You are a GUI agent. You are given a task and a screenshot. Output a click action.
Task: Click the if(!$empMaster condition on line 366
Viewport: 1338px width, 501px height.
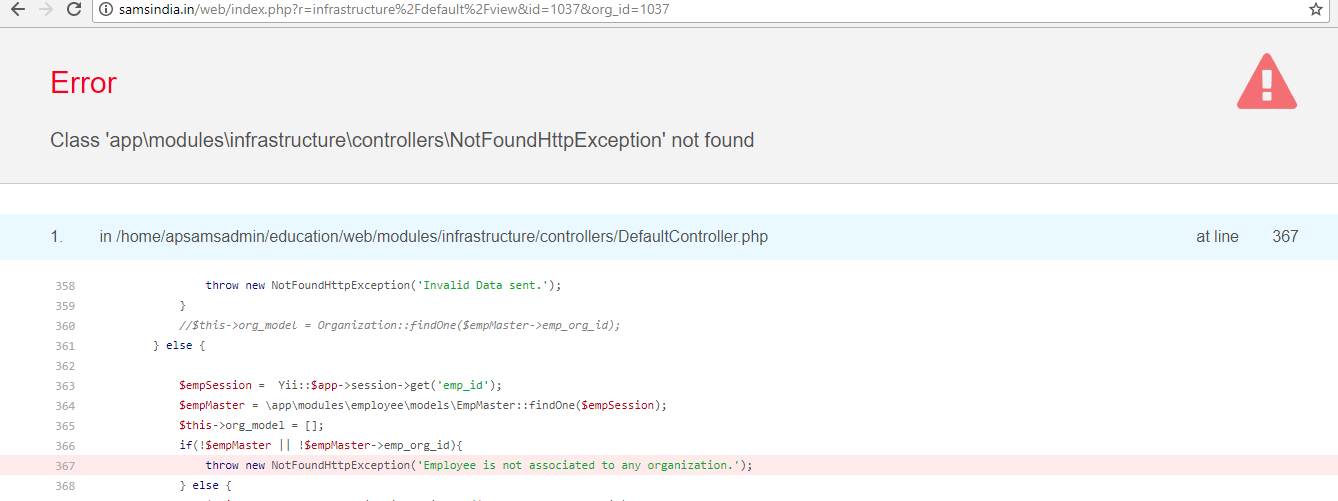click(320, 445)
